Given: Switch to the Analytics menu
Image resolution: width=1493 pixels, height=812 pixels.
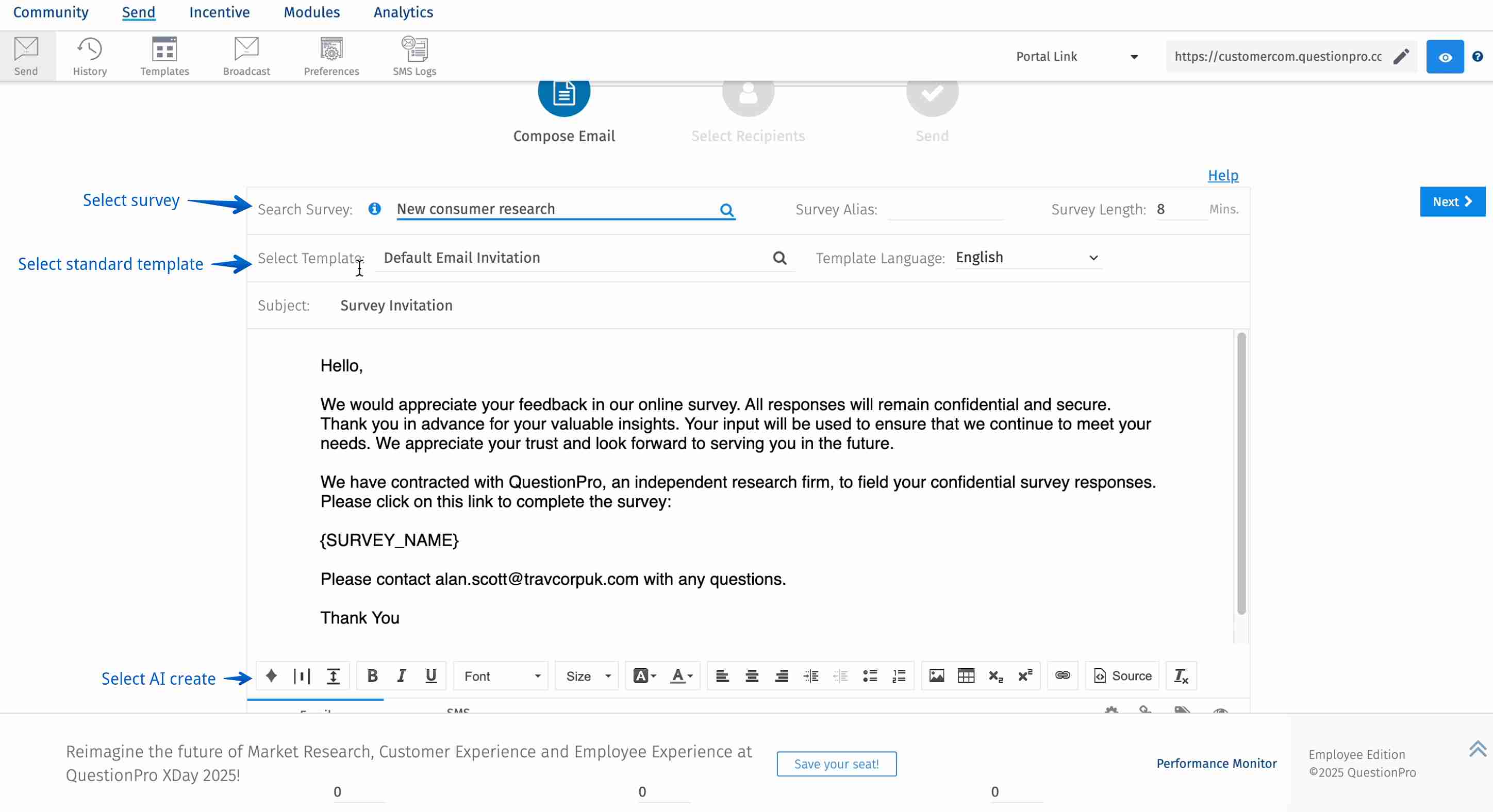Looking at the screenshot, I should pos(402,12).
